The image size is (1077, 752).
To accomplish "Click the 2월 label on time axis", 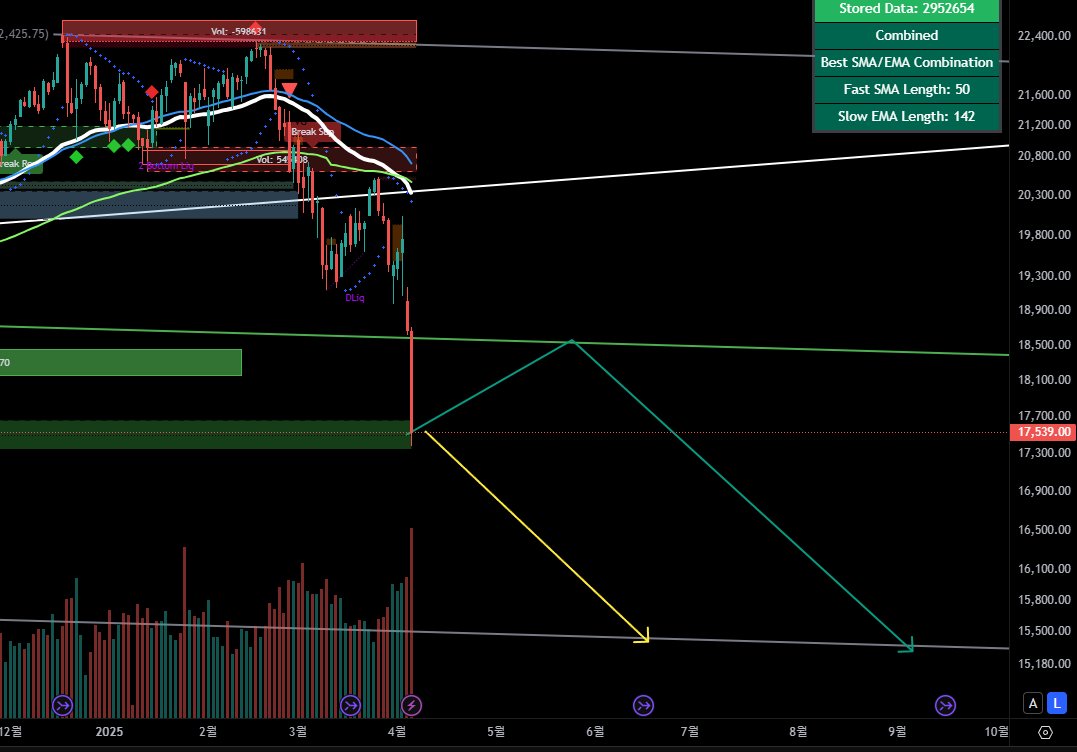I will (x=208, y=731).
